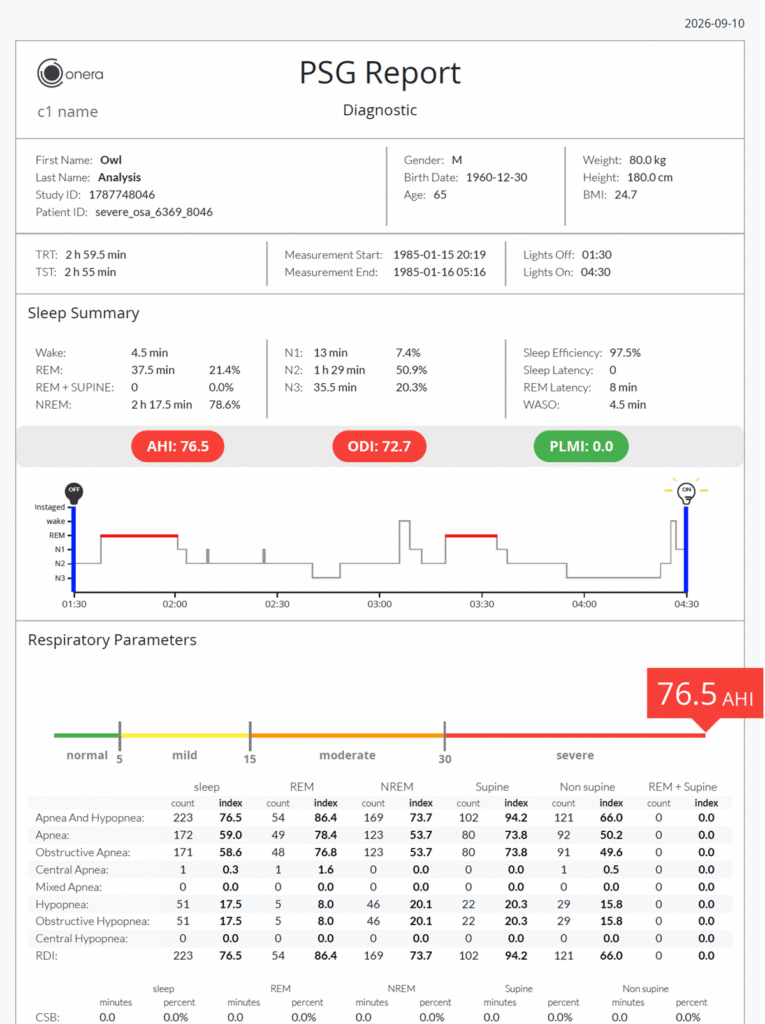Click the blue lights-off line at 01:30
765x1024 pixels.
[74, 549]
